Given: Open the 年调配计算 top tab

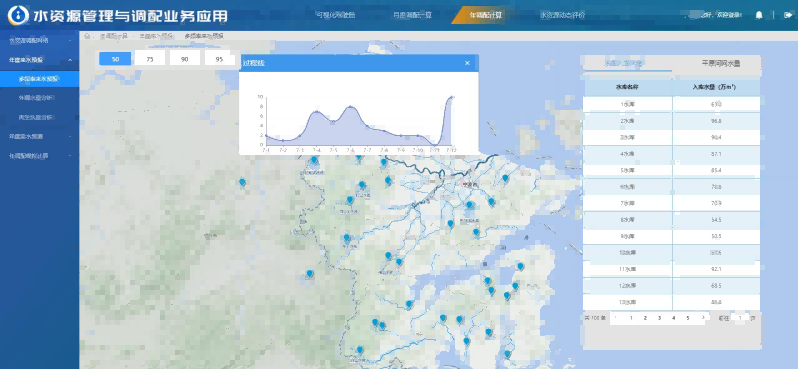Looking at the screenshot, I should tap(486, 15).
